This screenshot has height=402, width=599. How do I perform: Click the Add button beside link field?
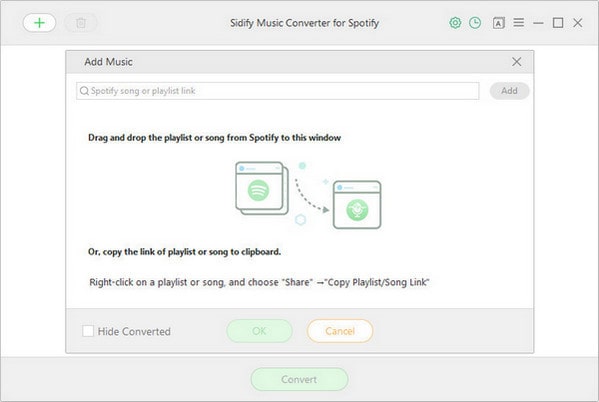pyautogui.click(x=509, y=91)
